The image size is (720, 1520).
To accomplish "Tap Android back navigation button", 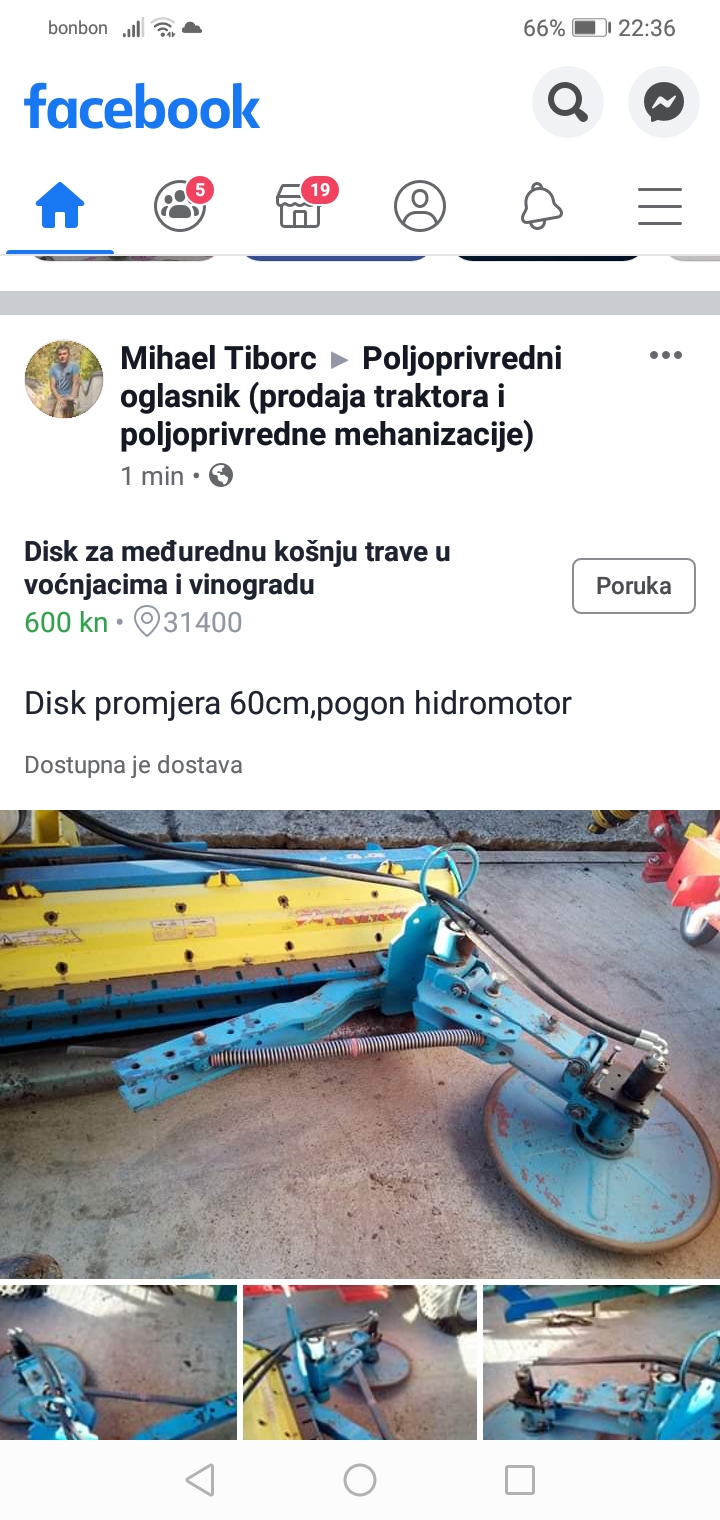I will 200,1480.
